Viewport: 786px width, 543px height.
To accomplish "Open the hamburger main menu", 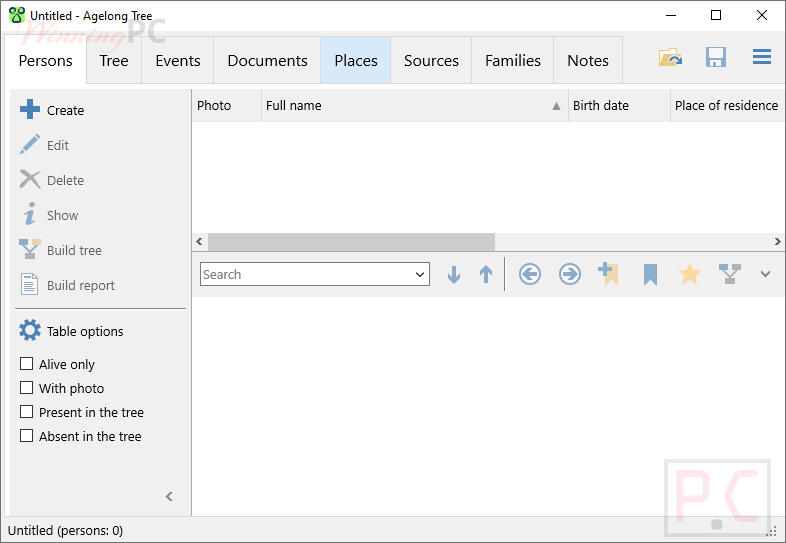I will pyautogui.click(x=761, y=57).
